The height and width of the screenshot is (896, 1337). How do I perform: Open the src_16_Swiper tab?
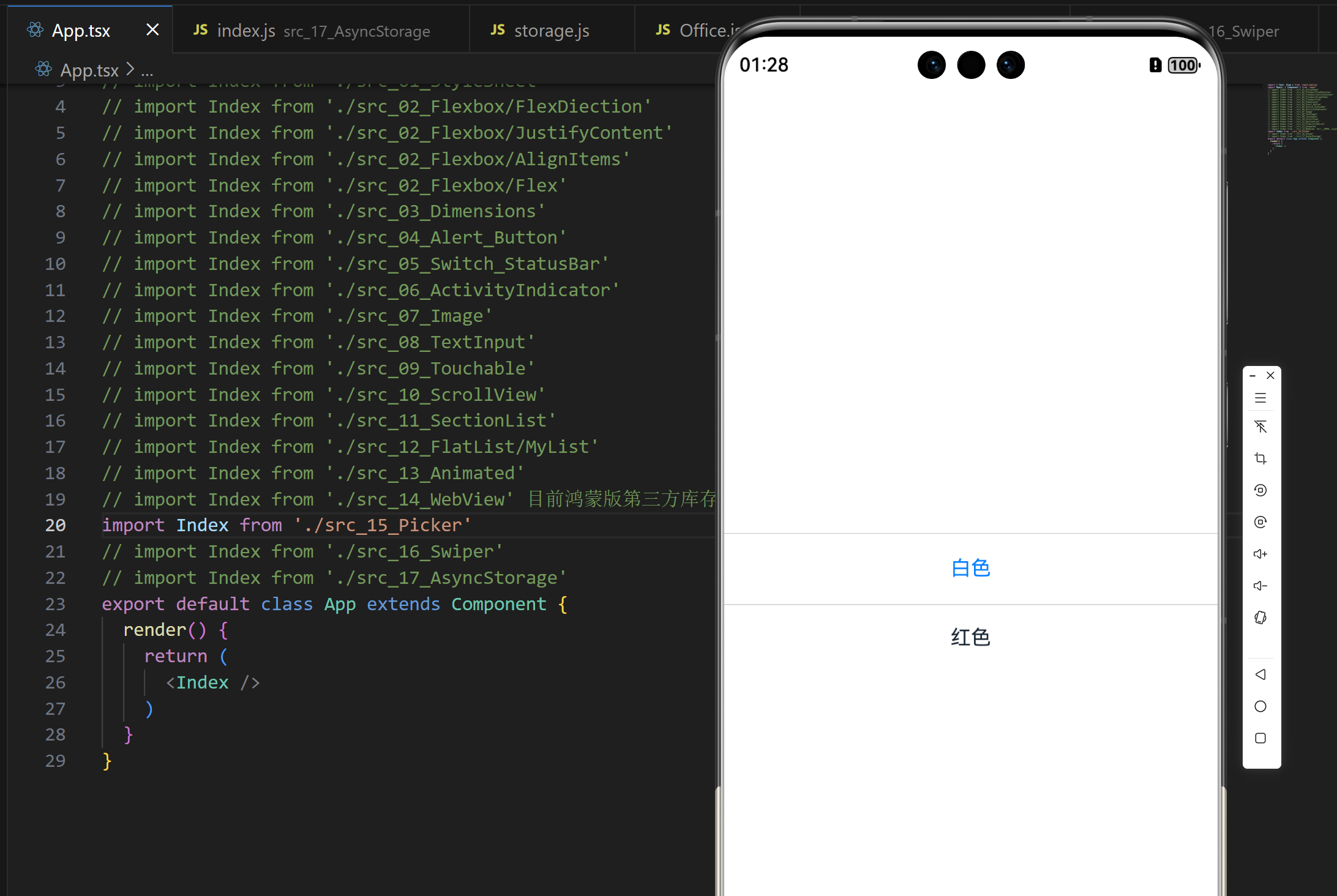coord(1243,31)
